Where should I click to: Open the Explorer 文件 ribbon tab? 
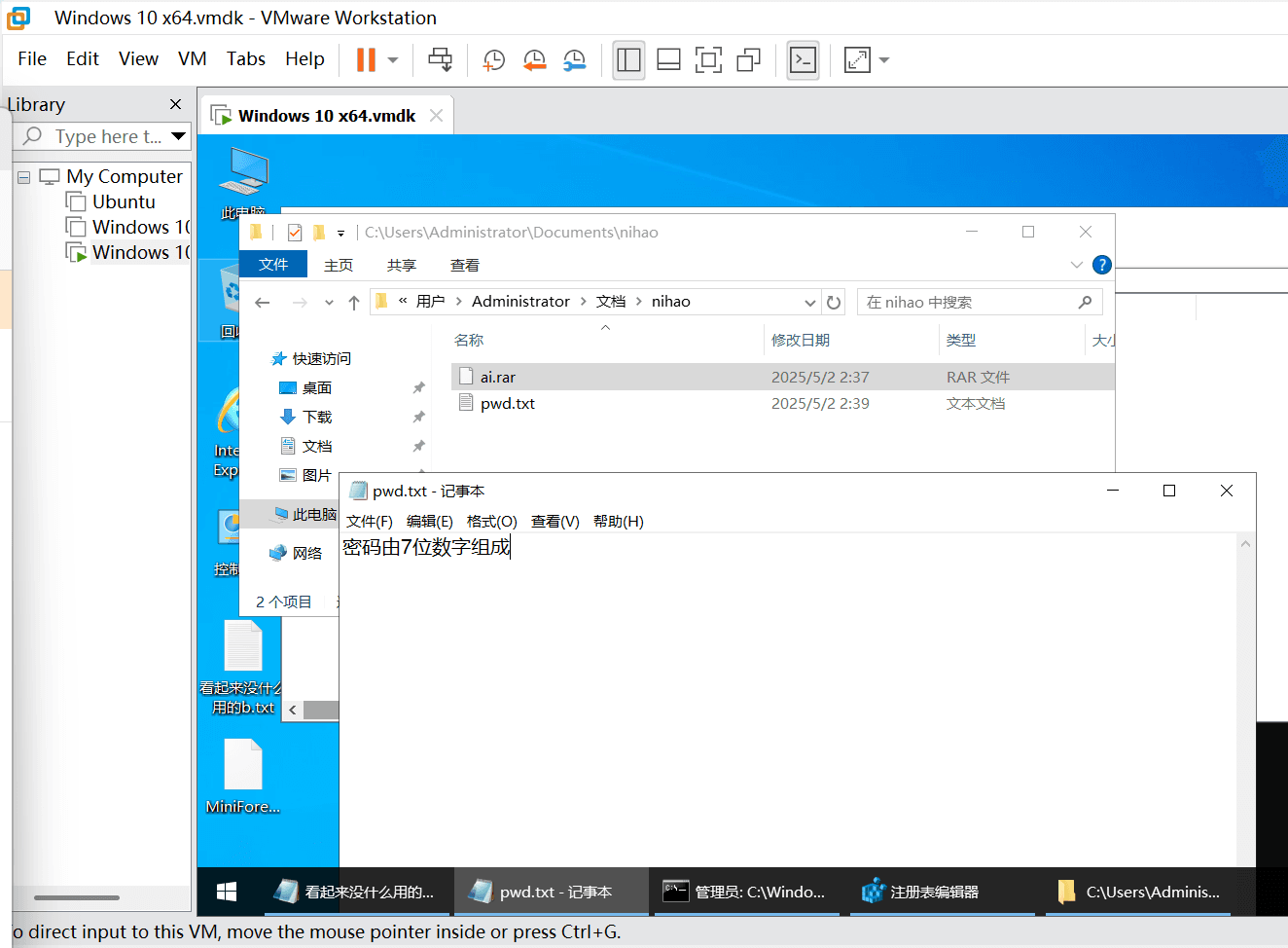[x=273, y=265]
